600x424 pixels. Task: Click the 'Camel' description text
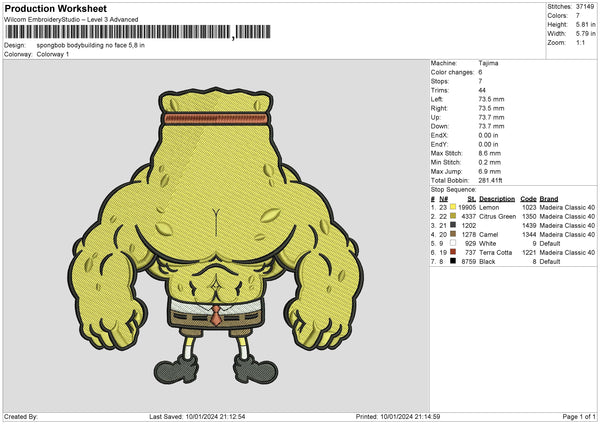[489, 235]
